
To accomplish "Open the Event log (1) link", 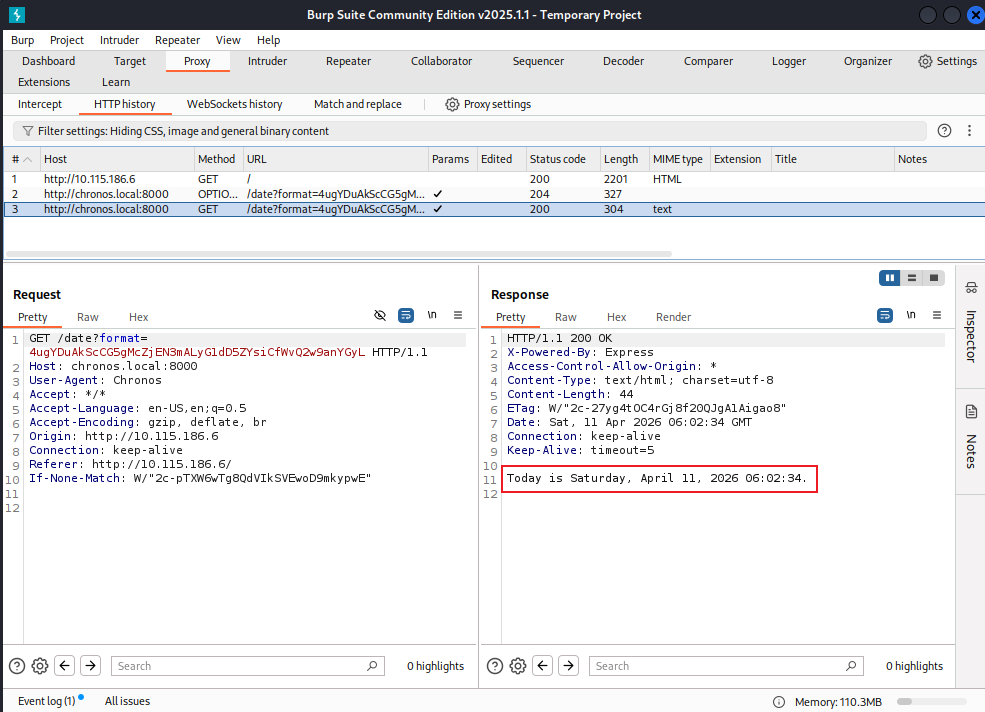I will pos(46,701).
